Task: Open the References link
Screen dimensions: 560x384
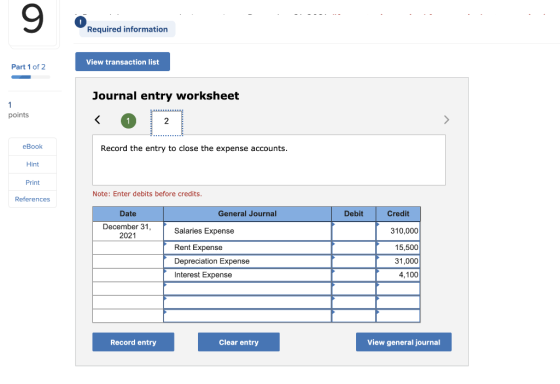Action: 32,199
